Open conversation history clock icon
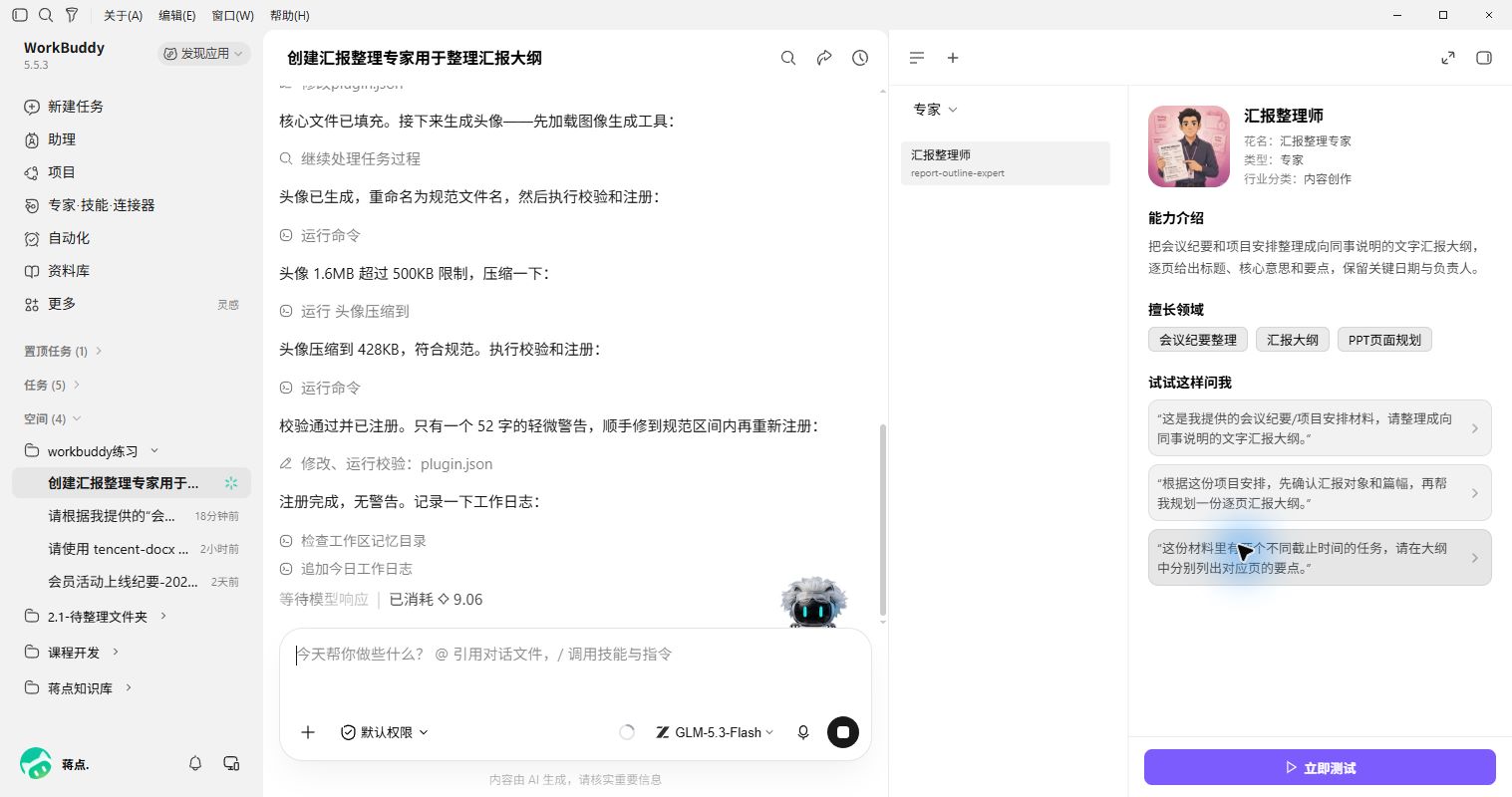The image size is (1512, 797). 860,58
